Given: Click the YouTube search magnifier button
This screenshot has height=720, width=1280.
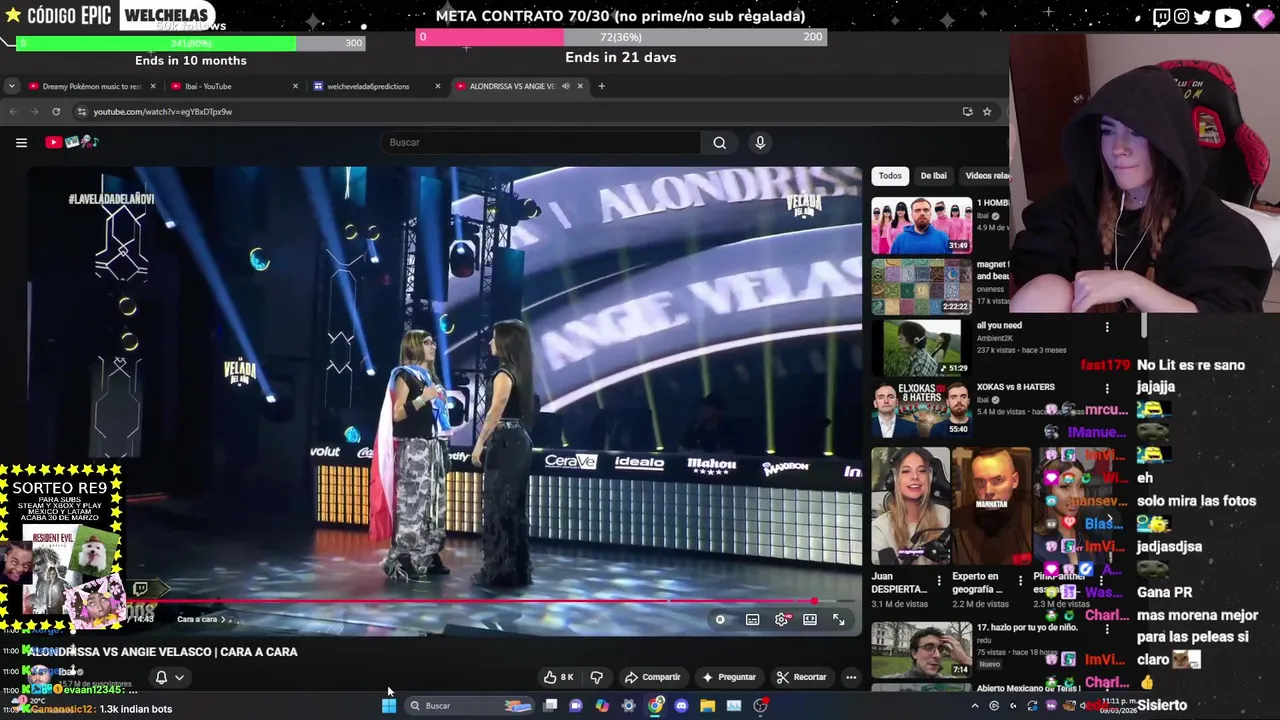Looking at the screenshot, I should 719,143.
